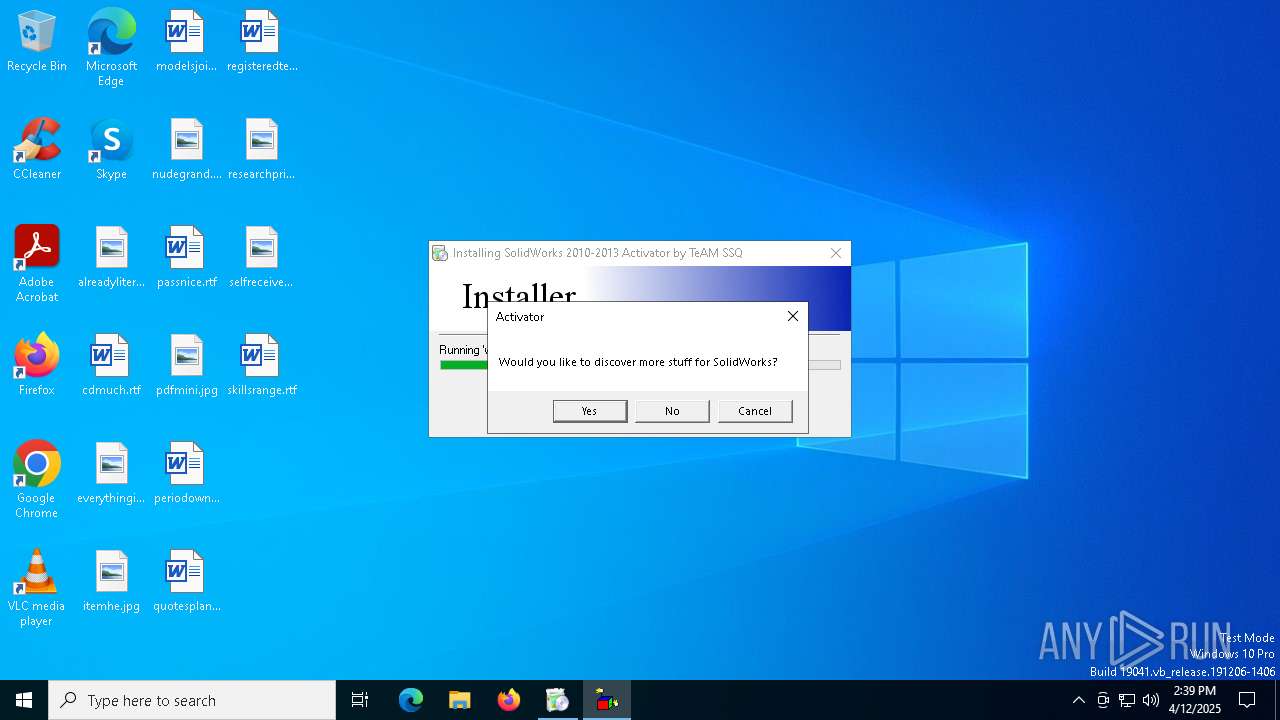Image resolution: width=1280 pixels, height=720 pixels.
Task: Select the pdfmini.jpg image file
Action: click(x=187, y=366)
